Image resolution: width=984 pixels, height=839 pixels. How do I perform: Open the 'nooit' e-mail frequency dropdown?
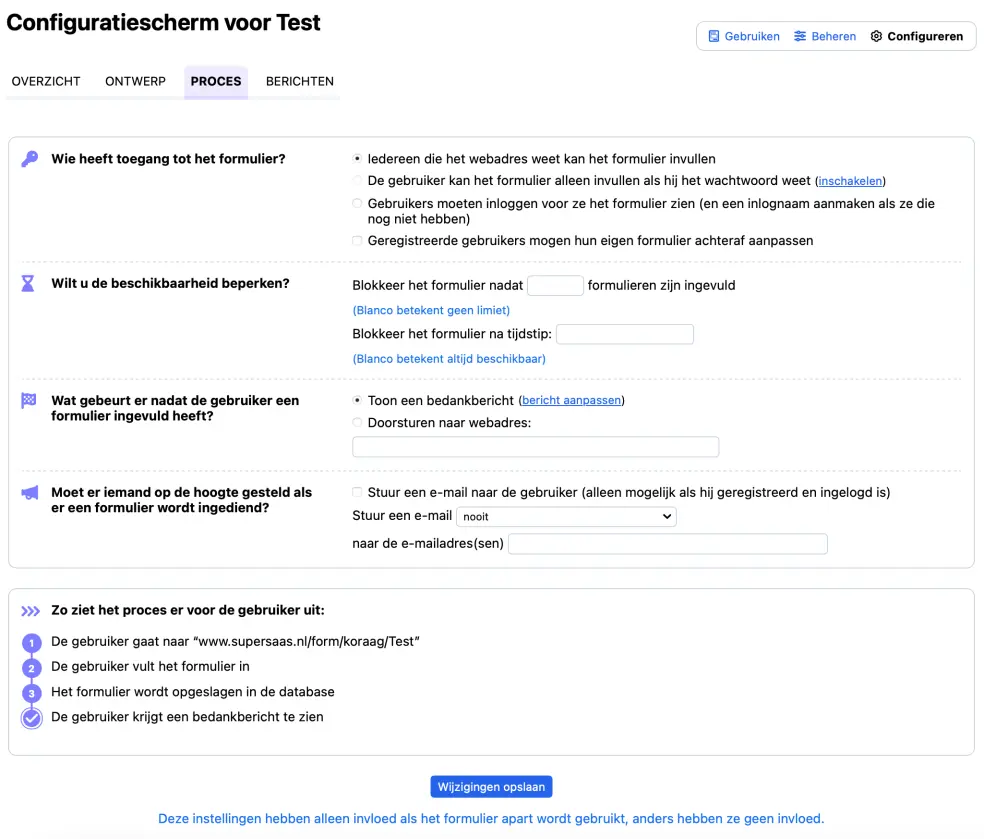(x=566, y=517)
